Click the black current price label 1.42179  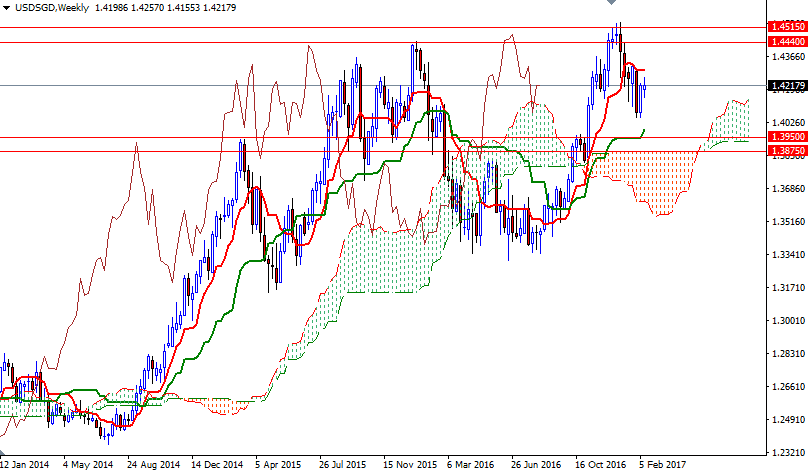[786, 86]
